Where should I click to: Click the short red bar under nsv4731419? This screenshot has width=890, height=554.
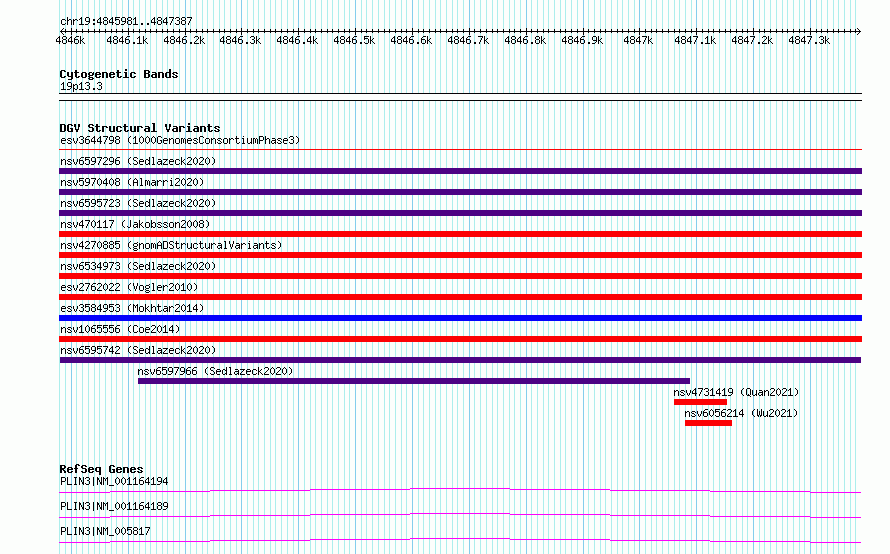tap(700, 402)
